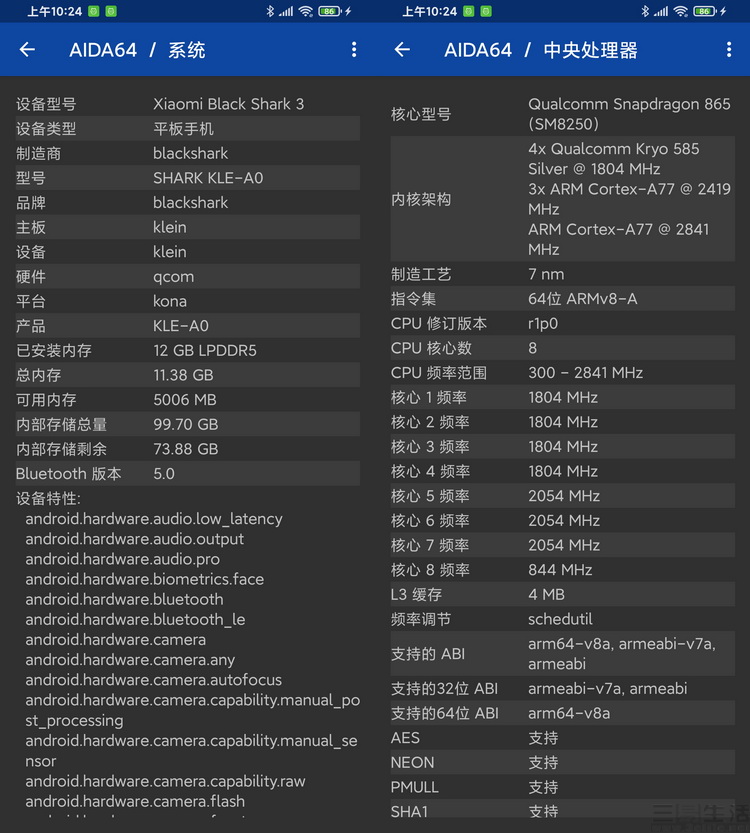Tap android.hardware.camera.capability.raw feature line
This screenshot has width=750, height=833.
coord(165,781)
